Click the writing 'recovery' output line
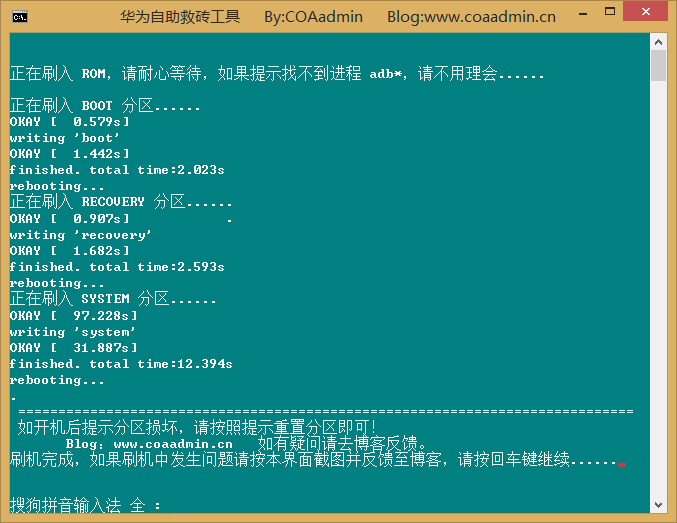The width and height of the screenshot is (677, 523). point(81,235)
